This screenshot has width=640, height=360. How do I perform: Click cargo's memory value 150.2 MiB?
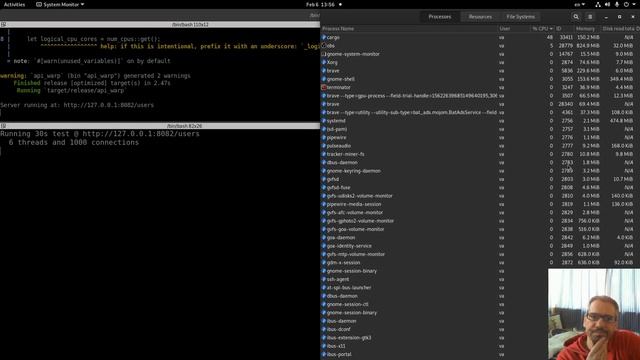pyautogui.click(x=588, y=37)
